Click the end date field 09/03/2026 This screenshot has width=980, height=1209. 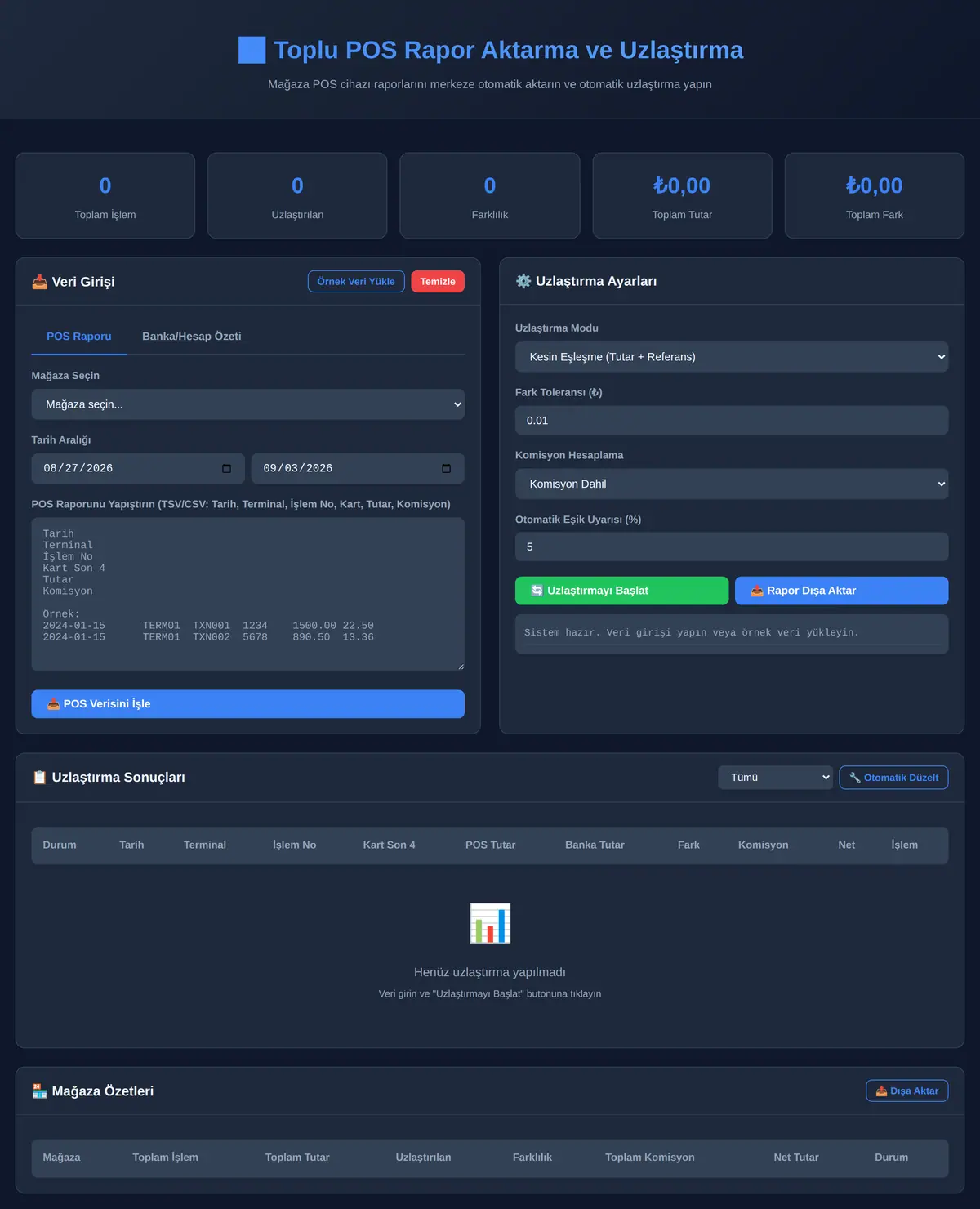pos(358,468)
